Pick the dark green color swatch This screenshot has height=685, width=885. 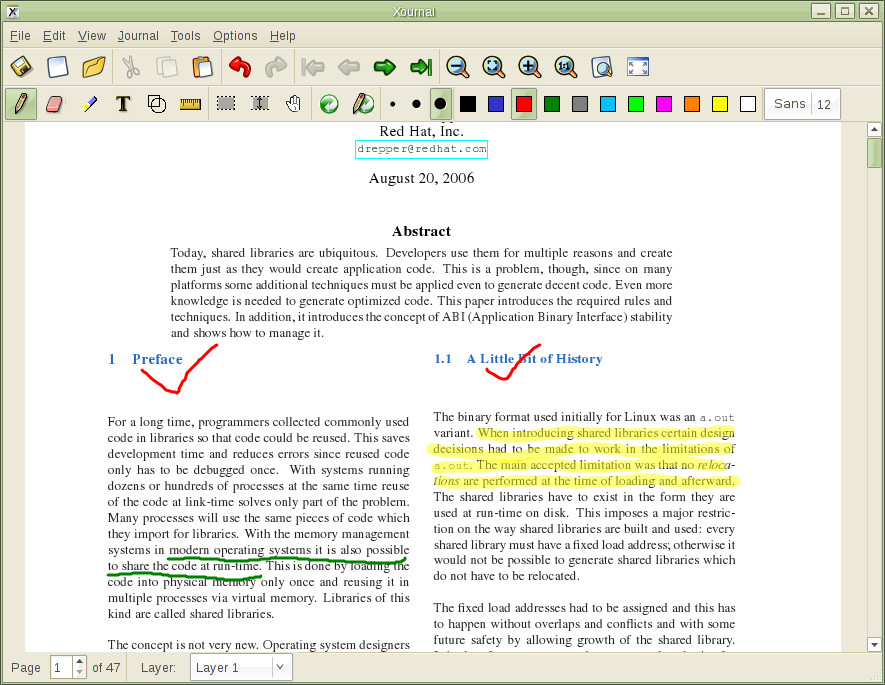tap(552, 104)
